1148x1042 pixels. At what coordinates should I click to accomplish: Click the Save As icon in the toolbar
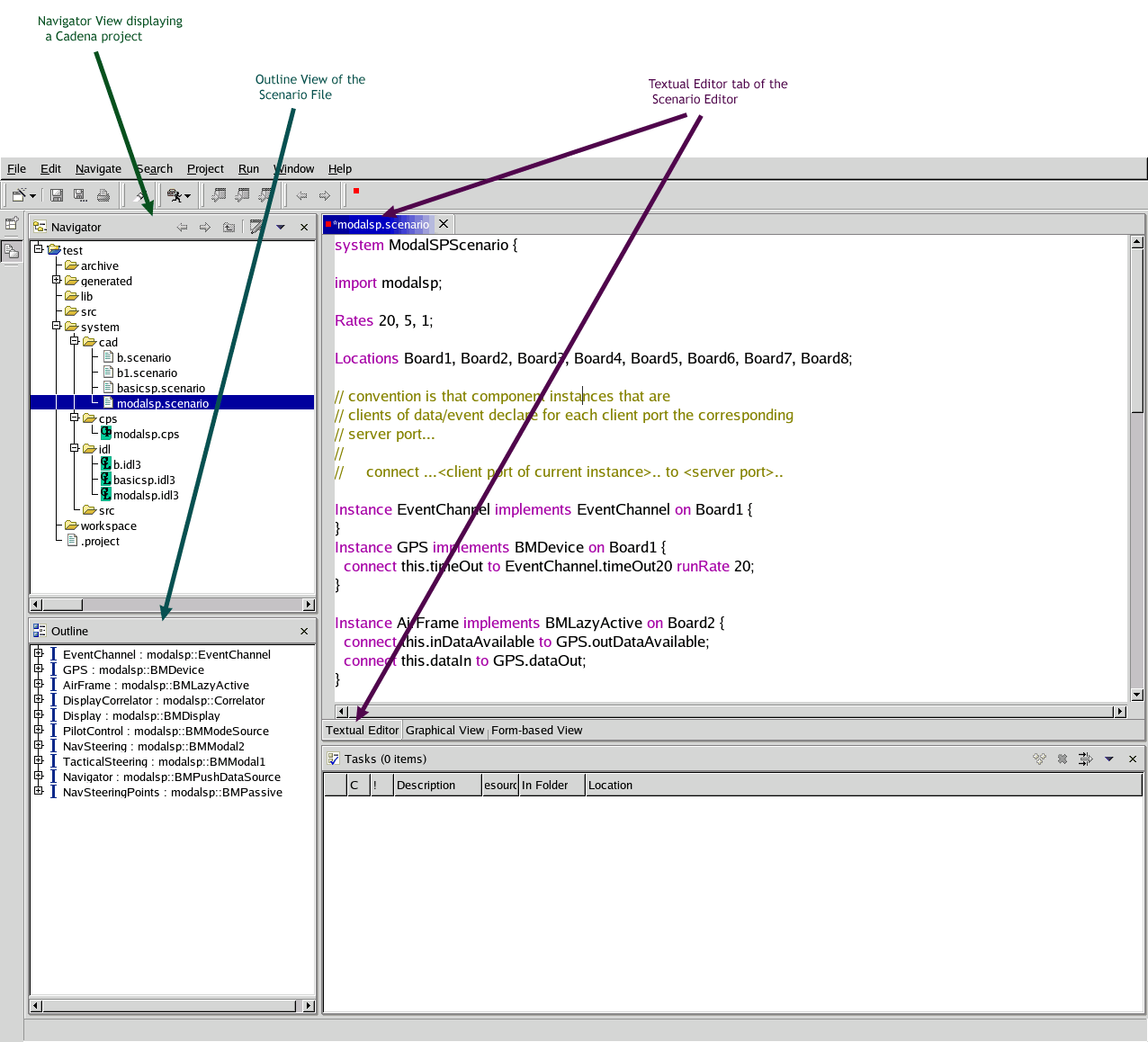click(80, 195)
